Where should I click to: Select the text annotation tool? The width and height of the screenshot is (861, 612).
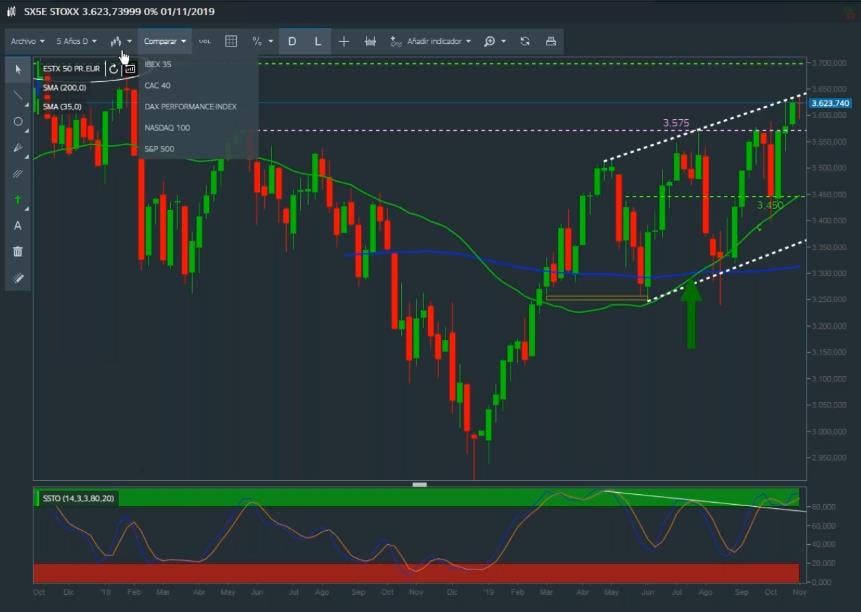point(18,226)
